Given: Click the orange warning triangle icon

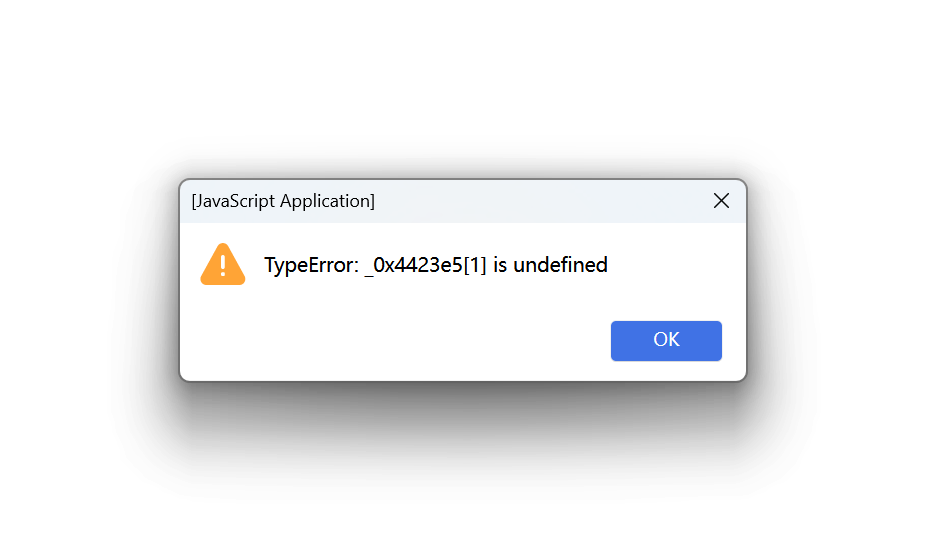Looking at the screenshot, I should [x=223, y=265].
